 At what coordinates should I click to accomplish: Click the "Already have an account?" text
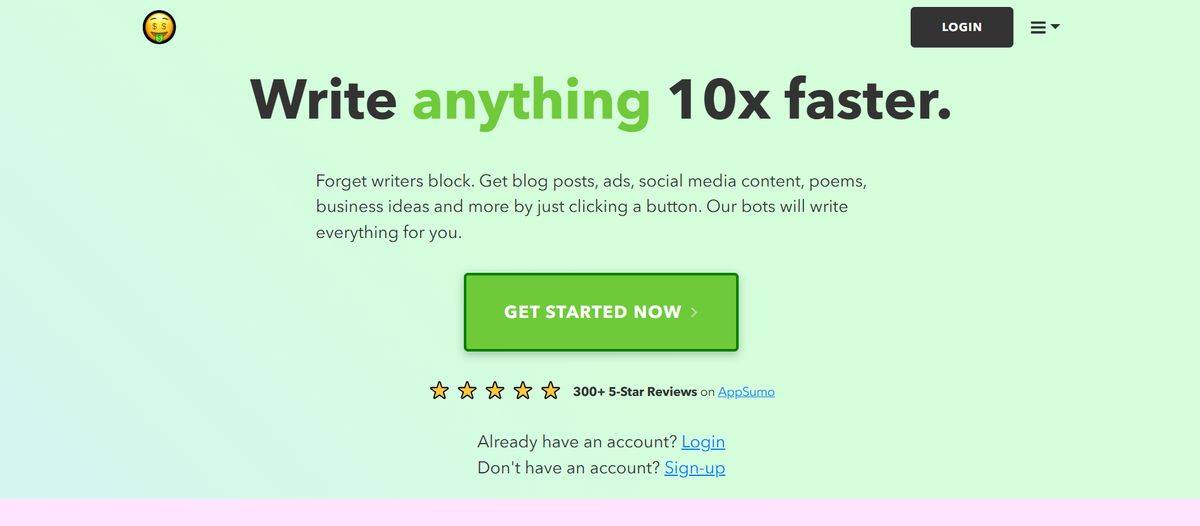[x=577, y=442]
